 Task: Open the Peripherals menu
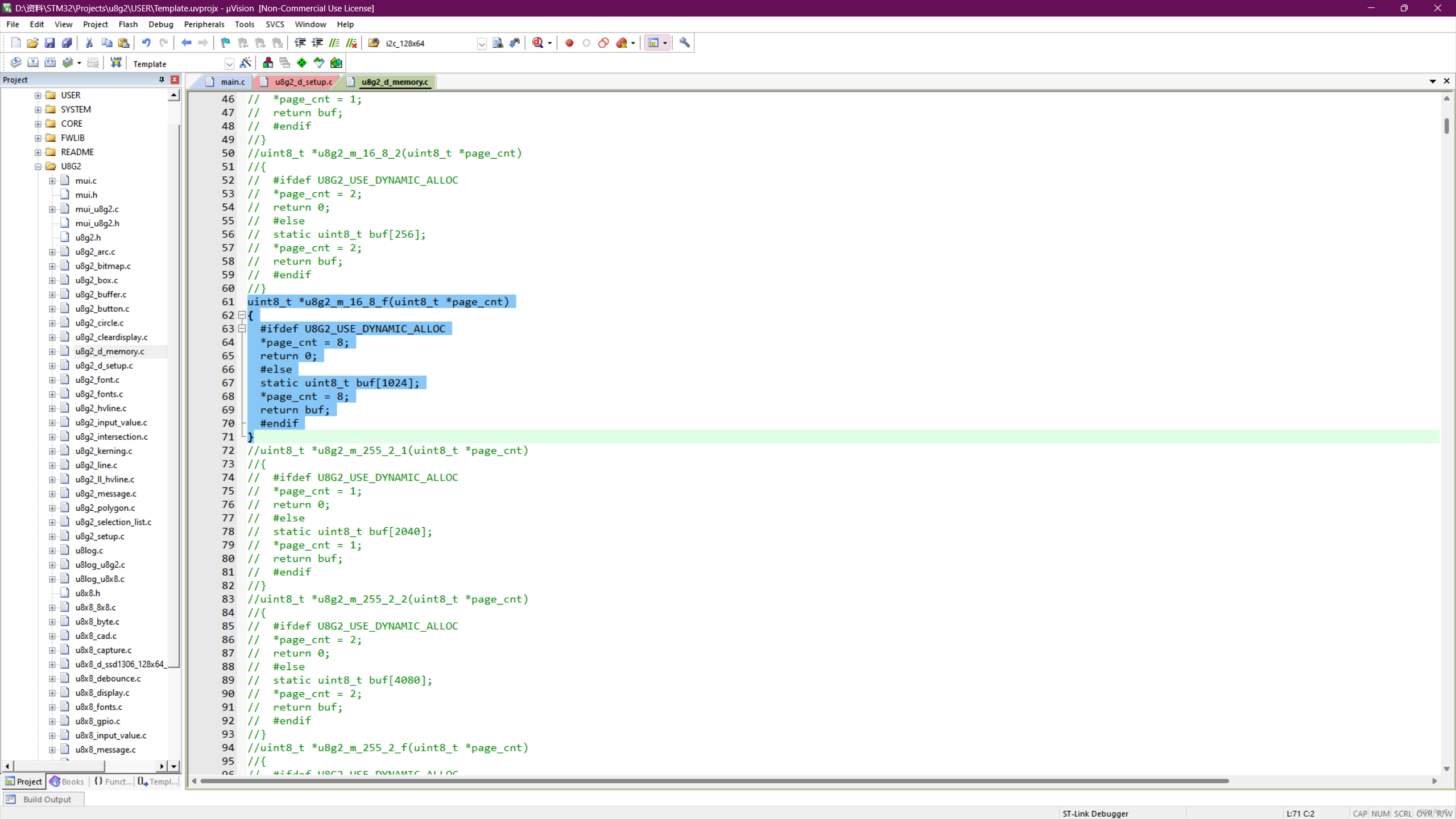pos(204,24)
